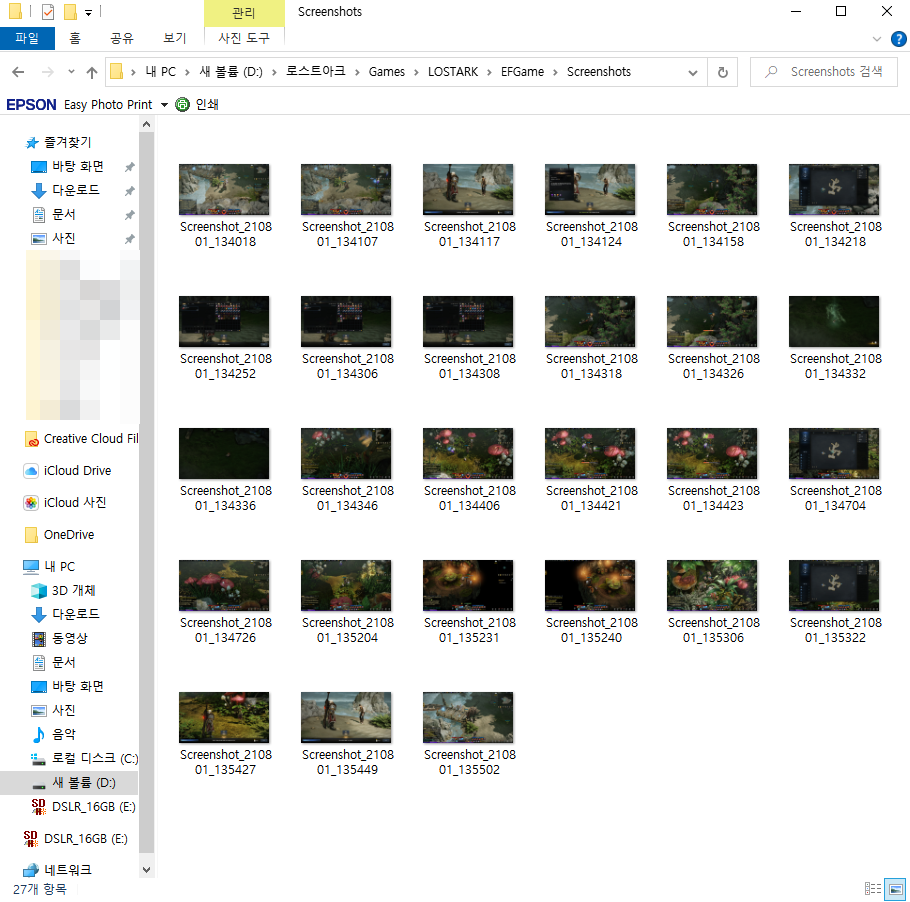Open the Customize Quick Access Toolbar dropdown

(x=88, y=12)
